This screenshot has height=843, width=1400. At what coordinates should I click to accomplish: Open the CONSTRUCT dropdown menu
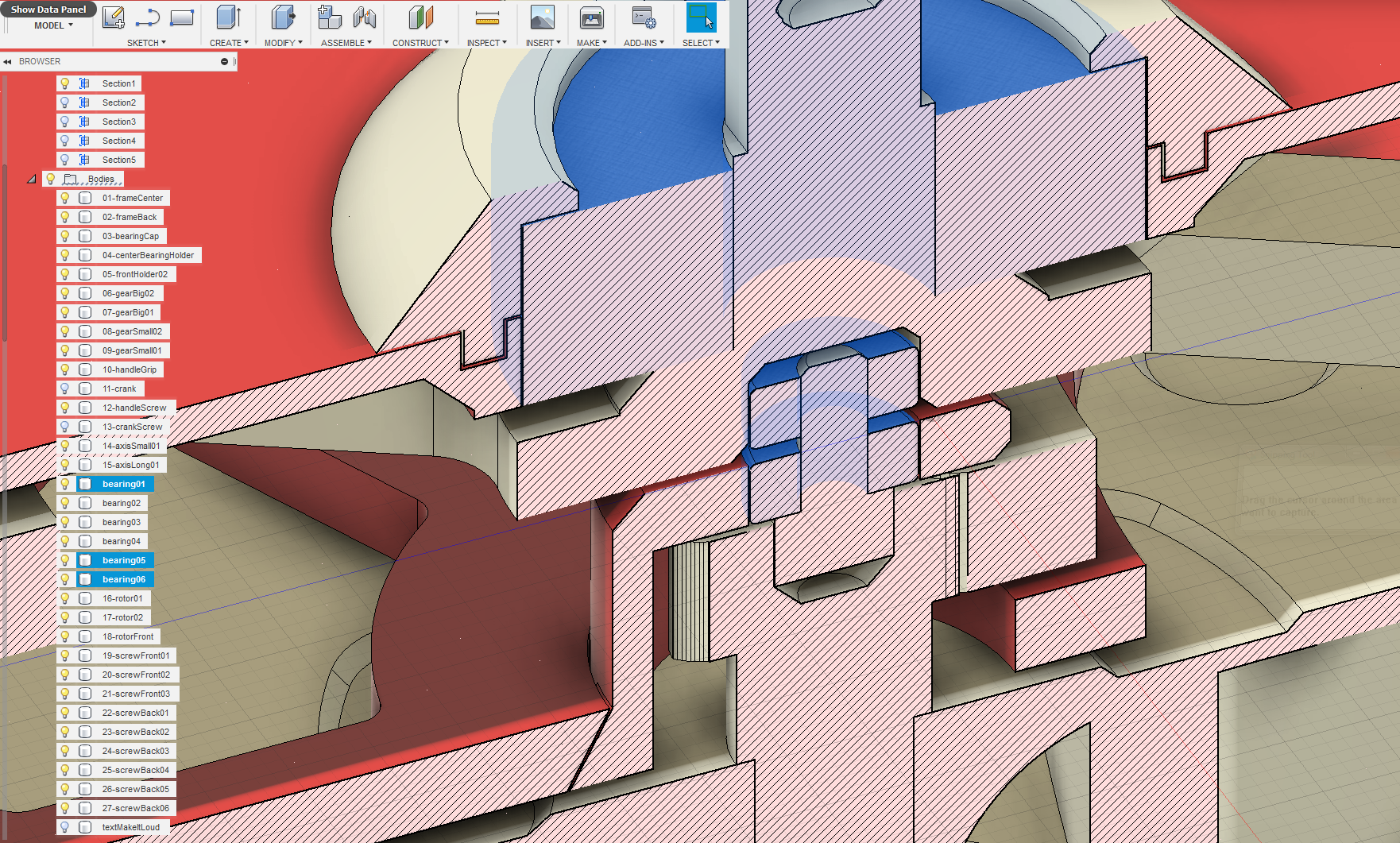420,43
